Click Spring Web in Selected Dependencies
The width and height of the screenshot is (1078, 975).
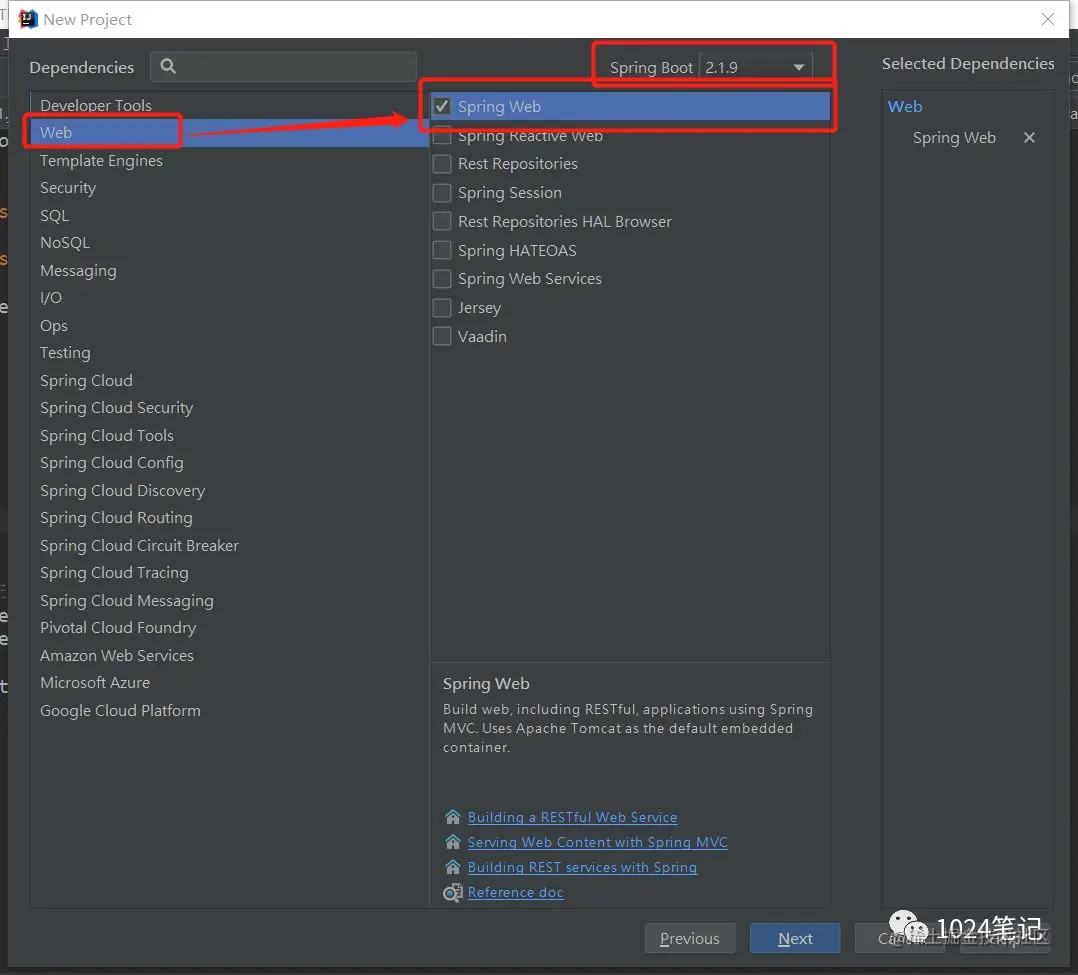click(954, 138)
